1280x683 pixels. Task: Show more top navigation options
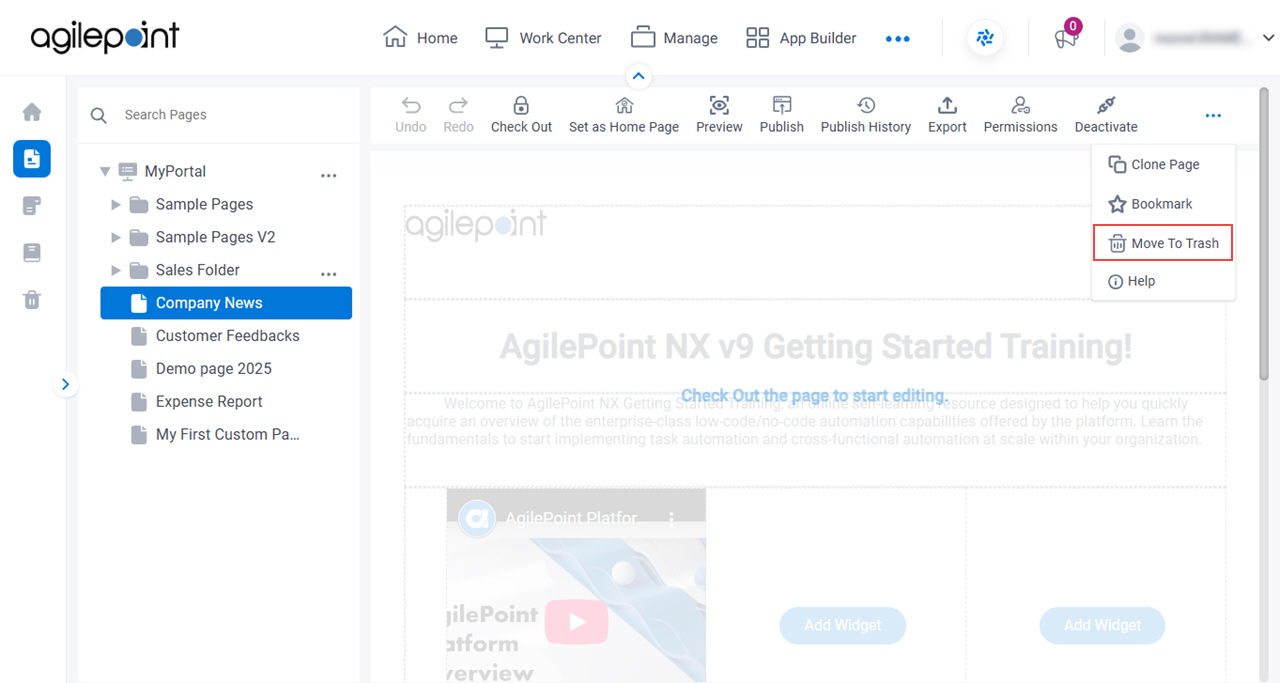tap(898, 39)
